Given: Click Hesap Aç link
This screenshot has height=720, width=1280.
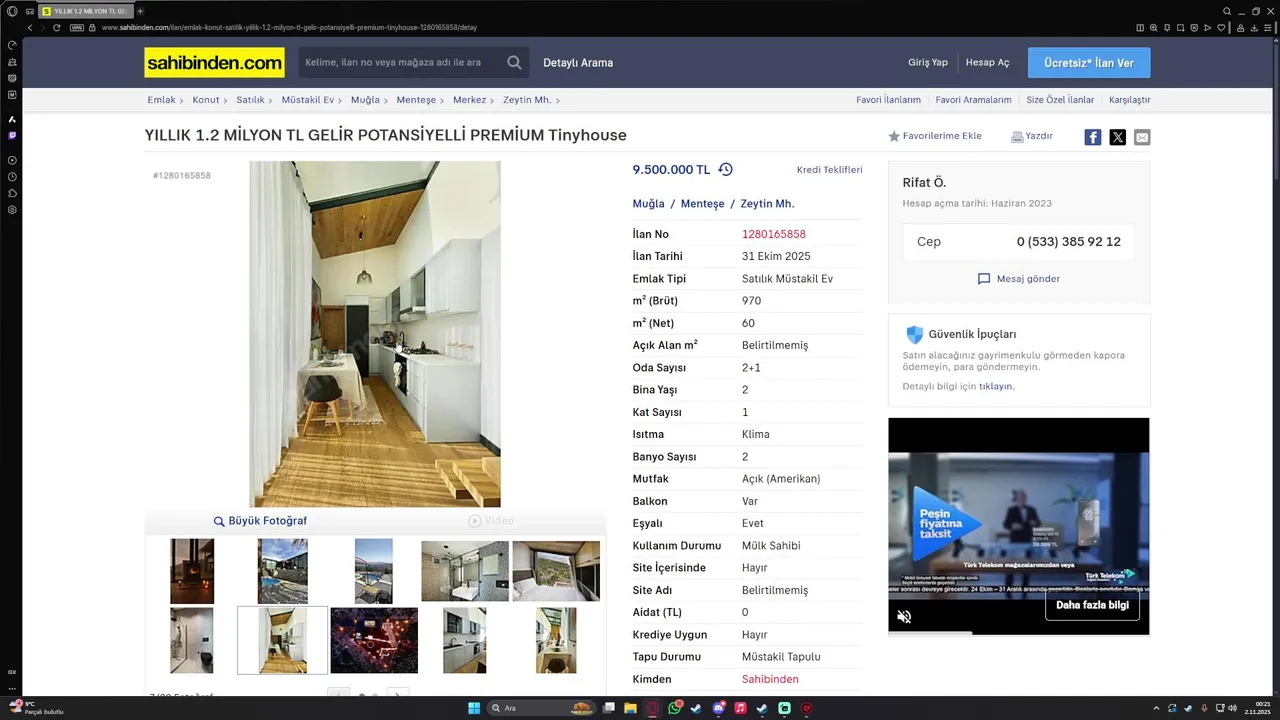Looking at the screenshot, I should click(987, 63).
